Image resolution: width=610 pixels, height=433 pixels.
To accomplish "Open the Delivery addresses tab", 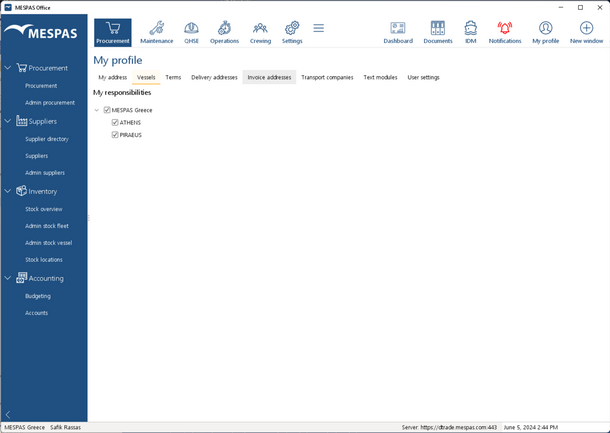I will (x=214, y=77).
